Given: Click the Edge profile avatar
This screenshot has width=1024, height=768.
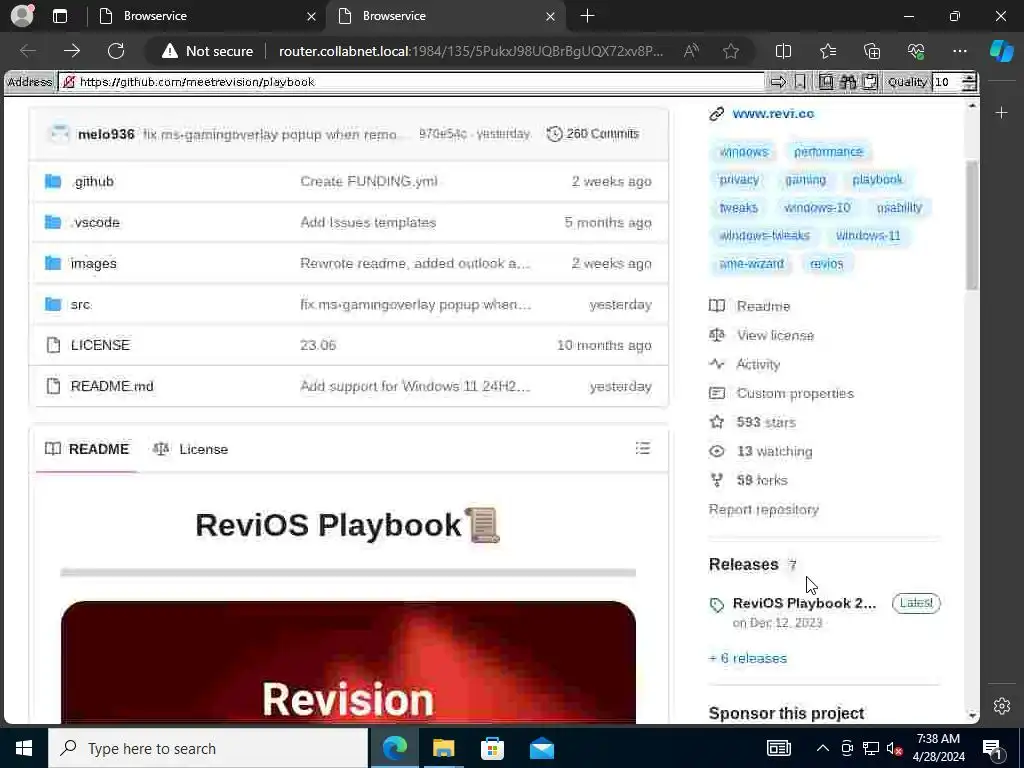Looking at the screenshot, I should click(x=22, y=16).
